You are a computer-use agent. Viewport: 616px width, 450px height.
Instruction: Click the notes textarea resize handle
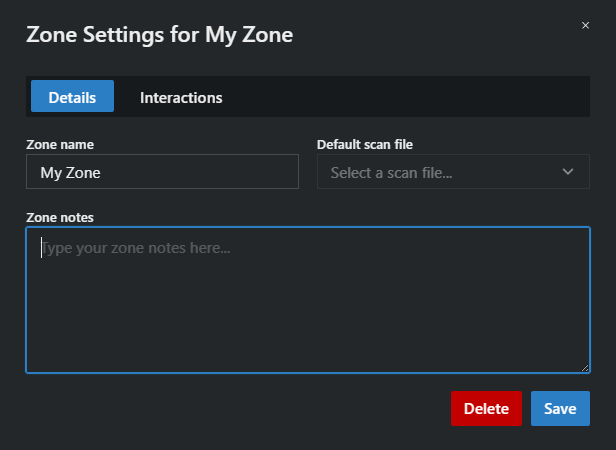coord(585,368)
